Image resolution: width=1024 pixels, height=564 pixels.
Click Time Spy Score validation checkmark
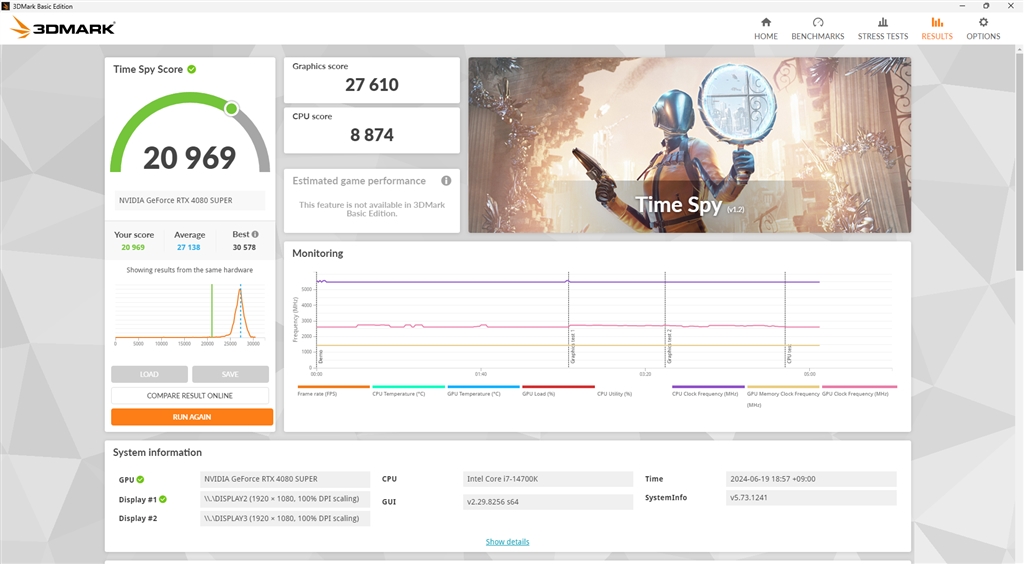(191, 69)
